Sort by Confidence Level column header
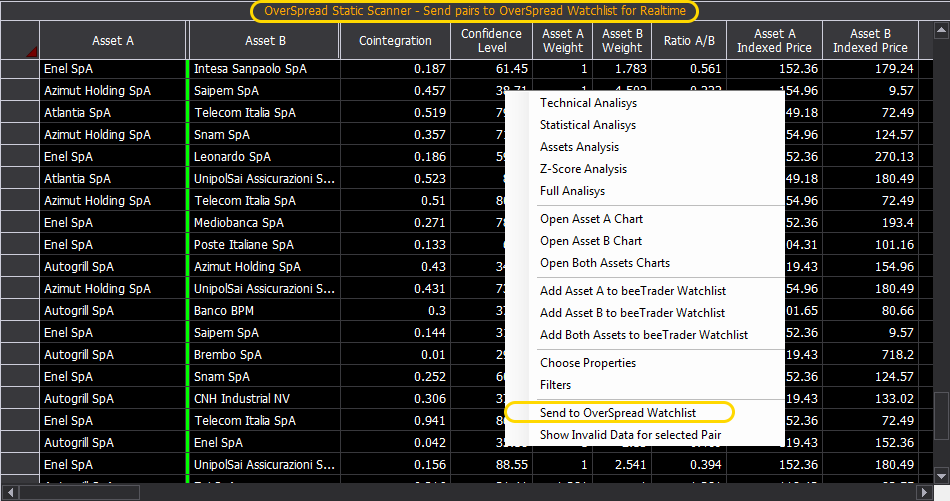 click(x=491, y=41)
